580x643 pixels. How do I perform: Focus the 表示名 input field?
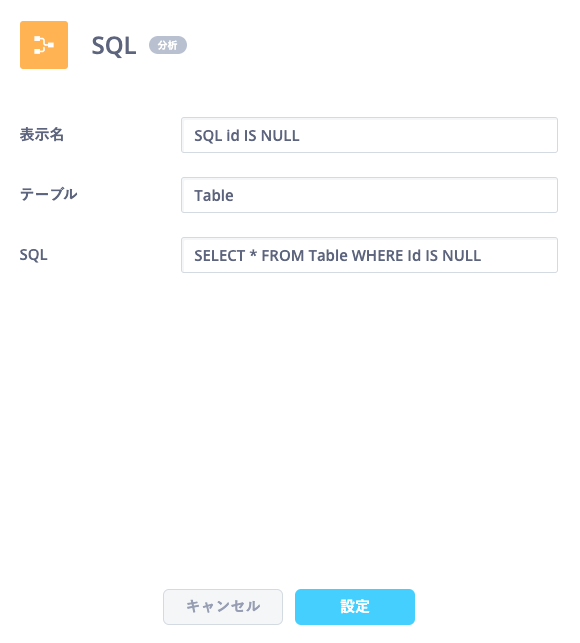369,135
